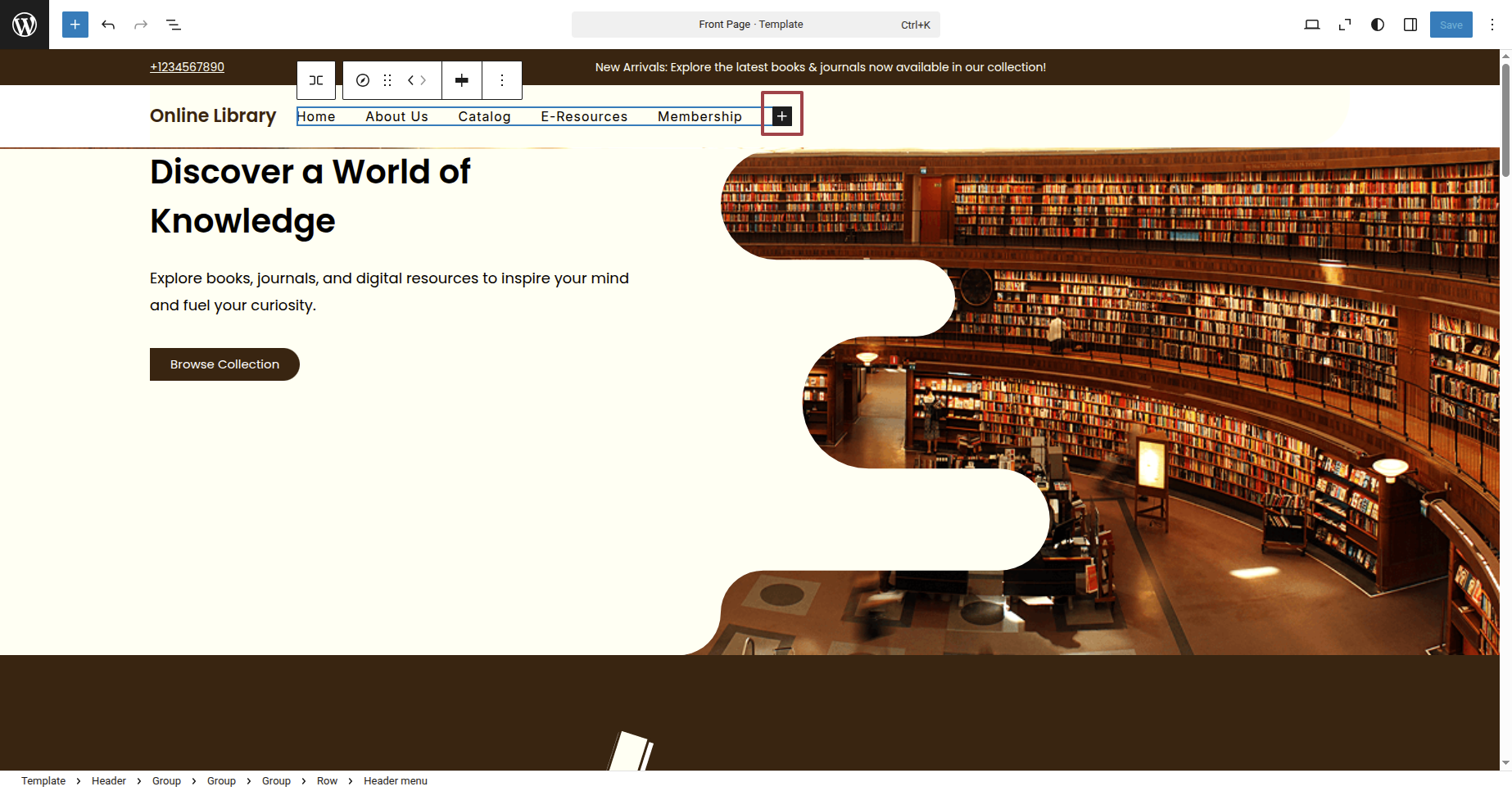Image resolution: width=1512 pixels, height=791 pixels.
Task: Open the WordPress site logo menu
Action: pos(25,25)
